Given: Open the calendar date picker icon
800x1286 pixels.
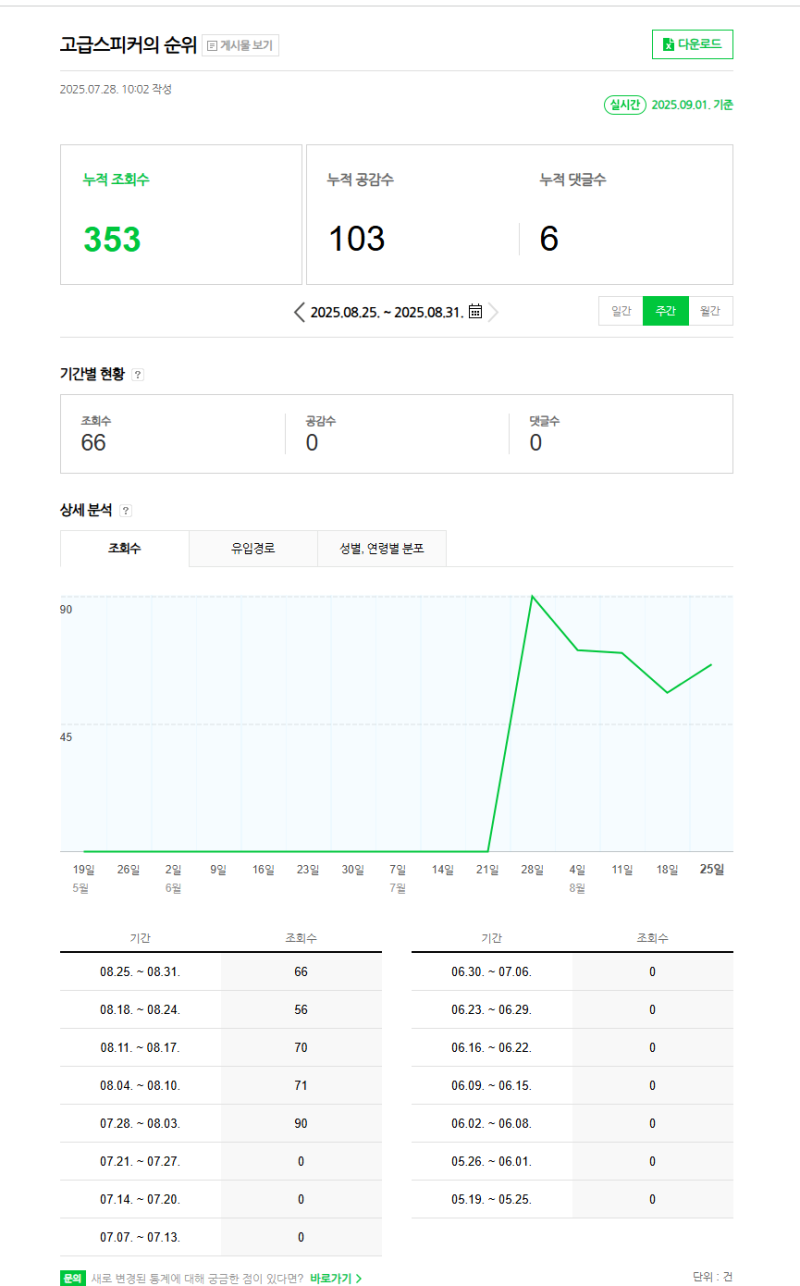Looking at the screenshot, I should (475, 311).
